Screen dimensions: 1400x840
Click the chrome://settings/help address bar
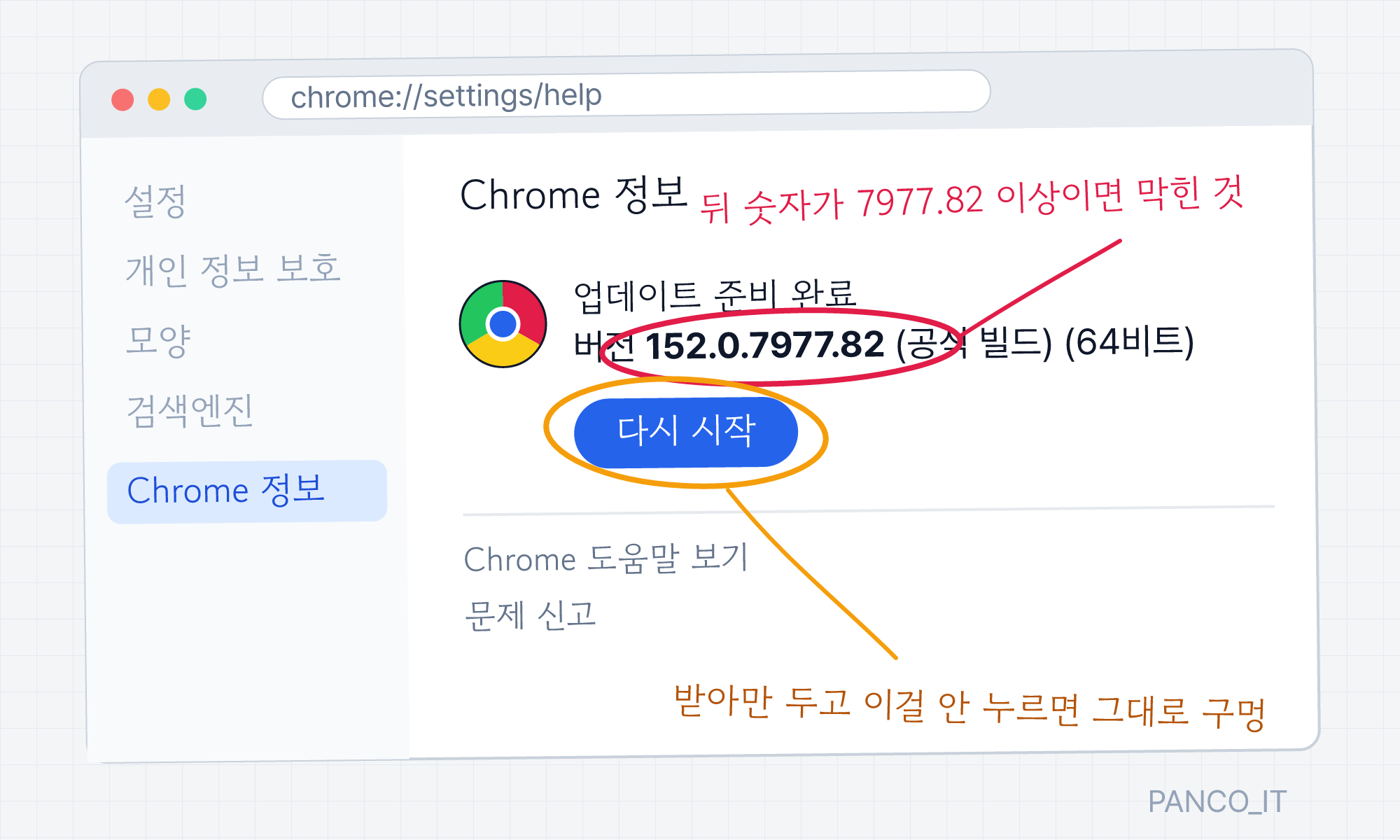626,94
